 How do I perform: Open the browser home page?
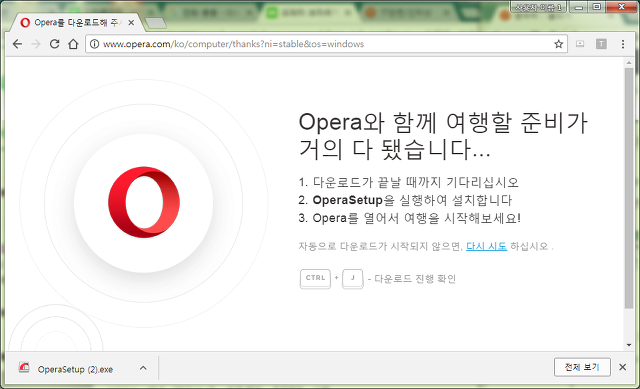[73, 44]
